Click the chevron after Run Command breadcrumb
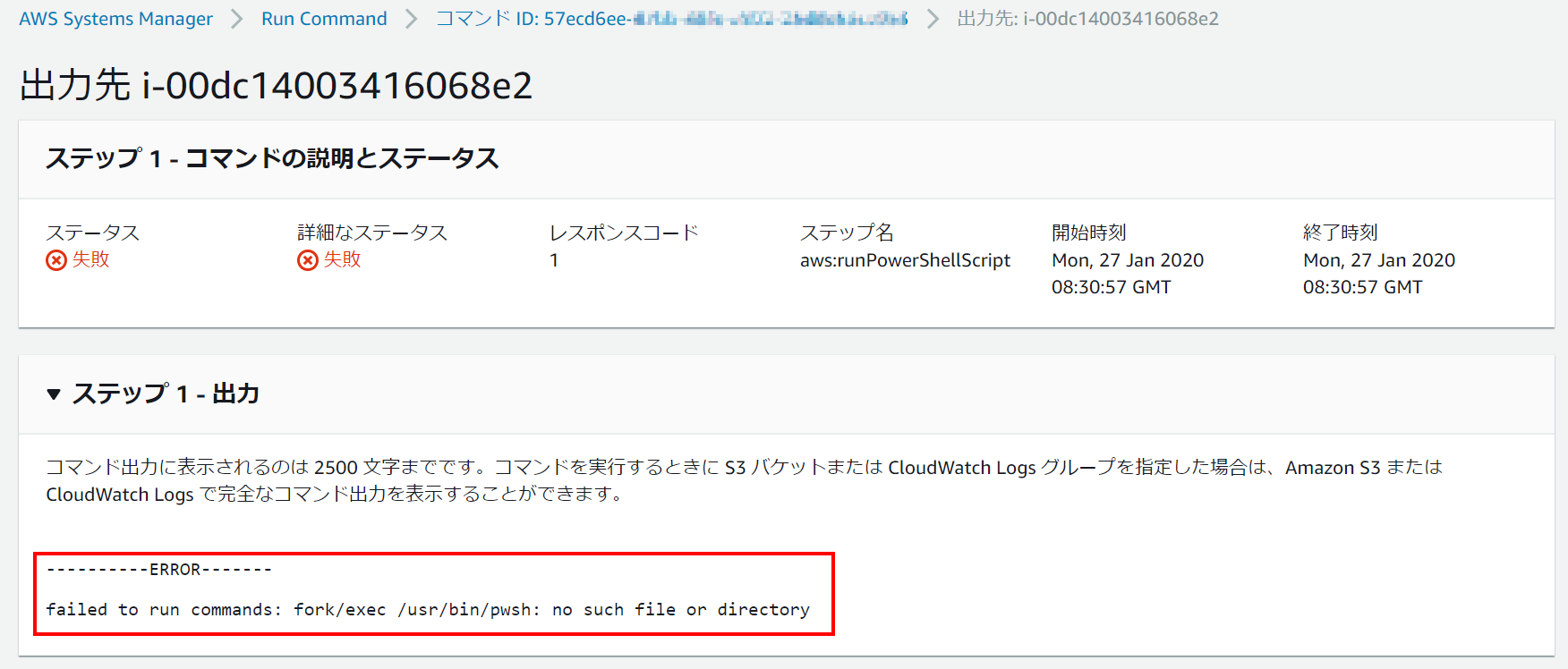Viewport: 1568px width, 669px height. [x=411, y=19]
